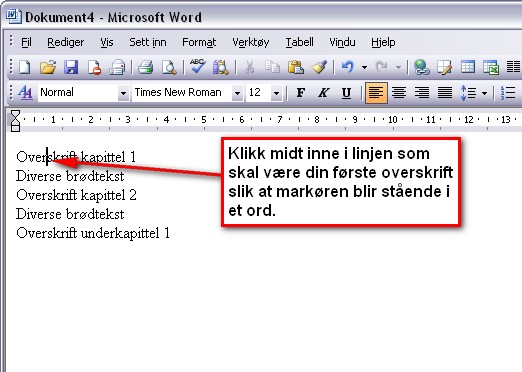The image size is (522, 372).
Task: Open Styles and Formatting AA icon
Action: 25,92
